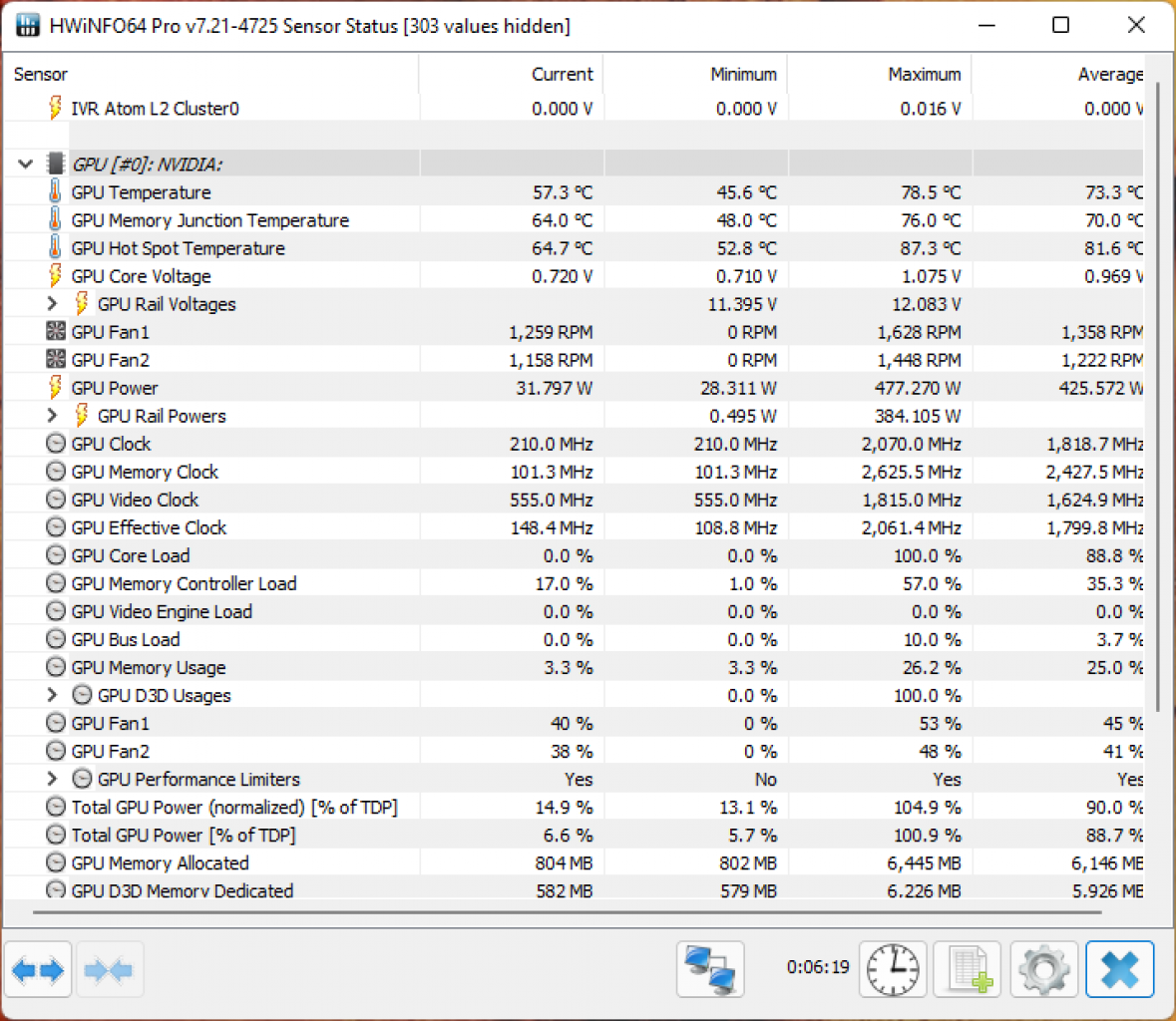Image resolution: width=1176 pixels, height=1021 pixels.
Task: Expand GPU D3D Usages
Action: 52,695
